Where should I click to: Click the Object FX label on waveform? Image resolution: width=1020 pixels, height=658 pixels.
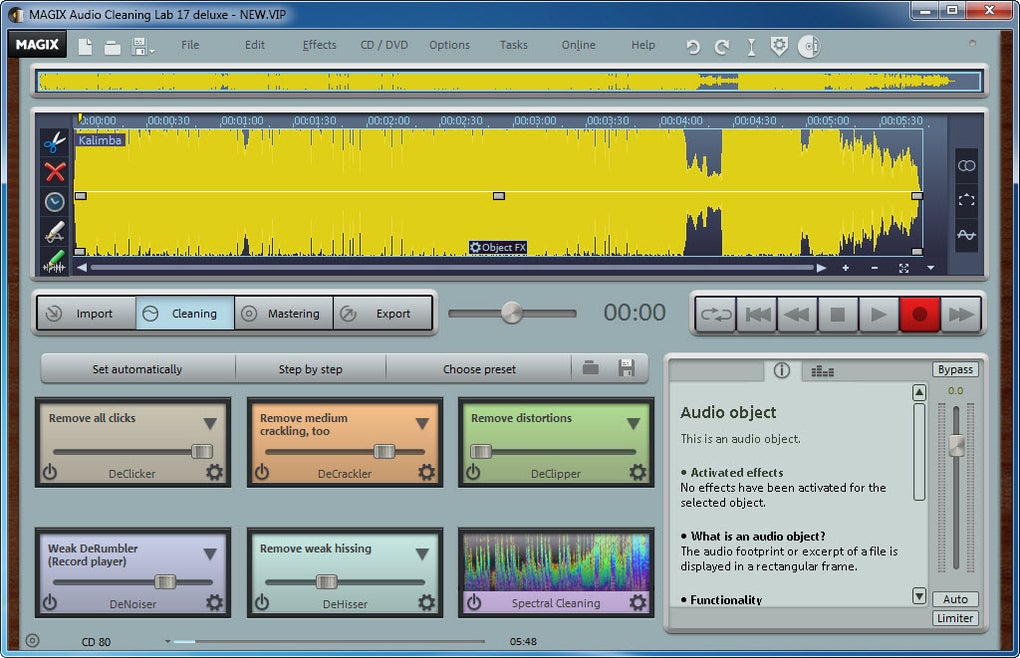(x=498, y=248)
